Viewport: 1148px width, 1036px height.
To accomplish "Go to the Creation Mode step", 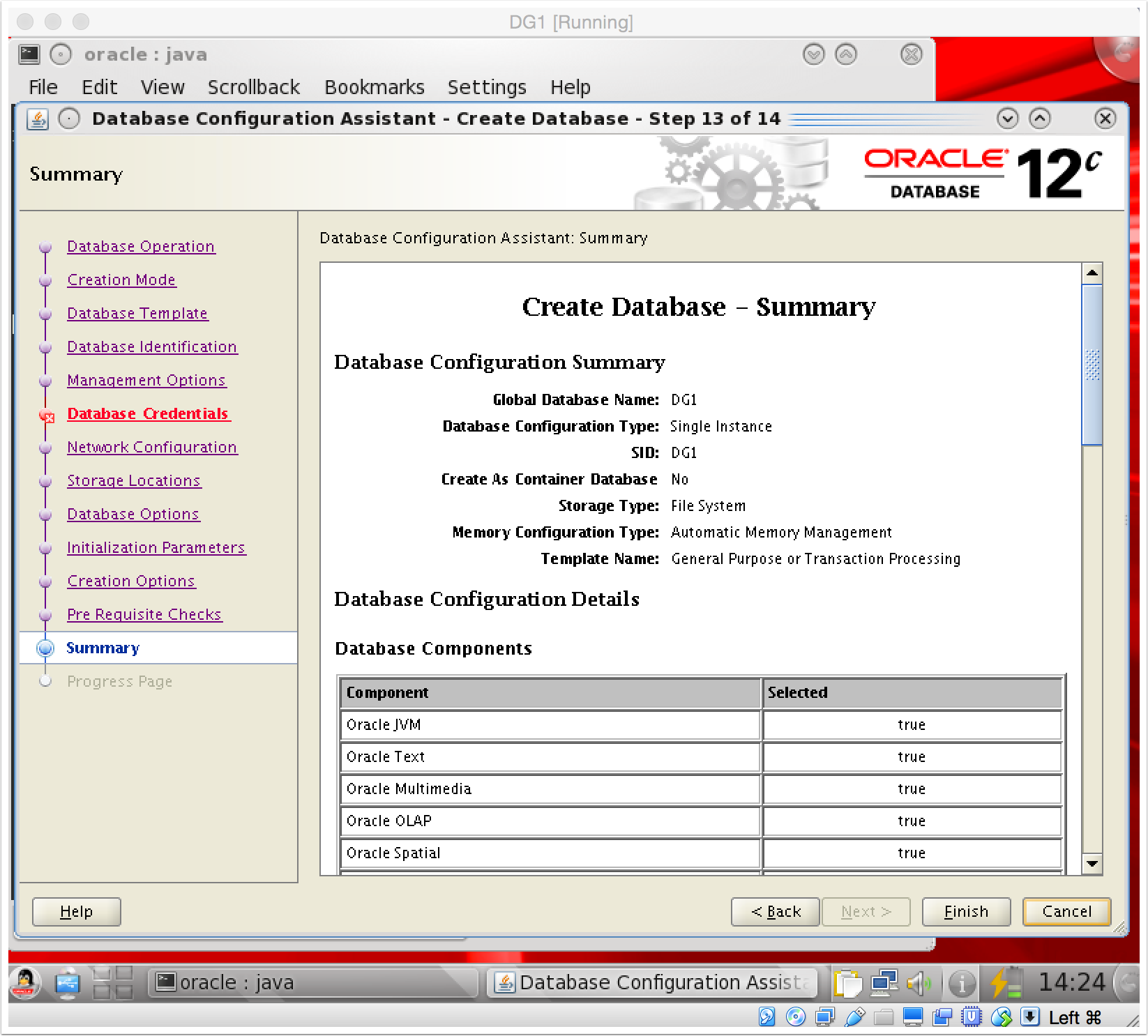I will point(121,280).
